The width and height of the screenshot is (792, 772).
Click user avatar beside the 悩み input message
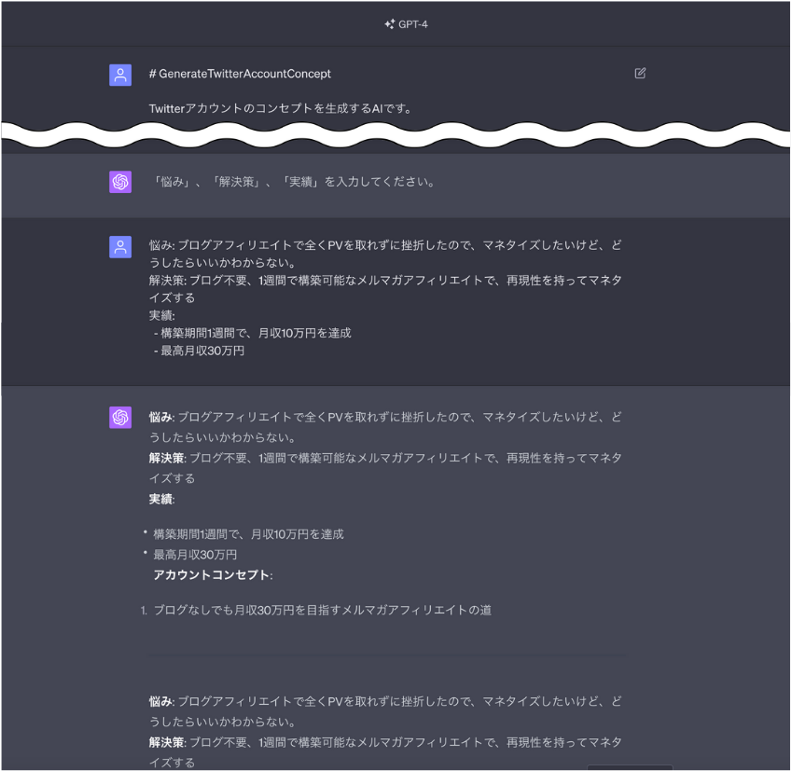coord(120,247)
